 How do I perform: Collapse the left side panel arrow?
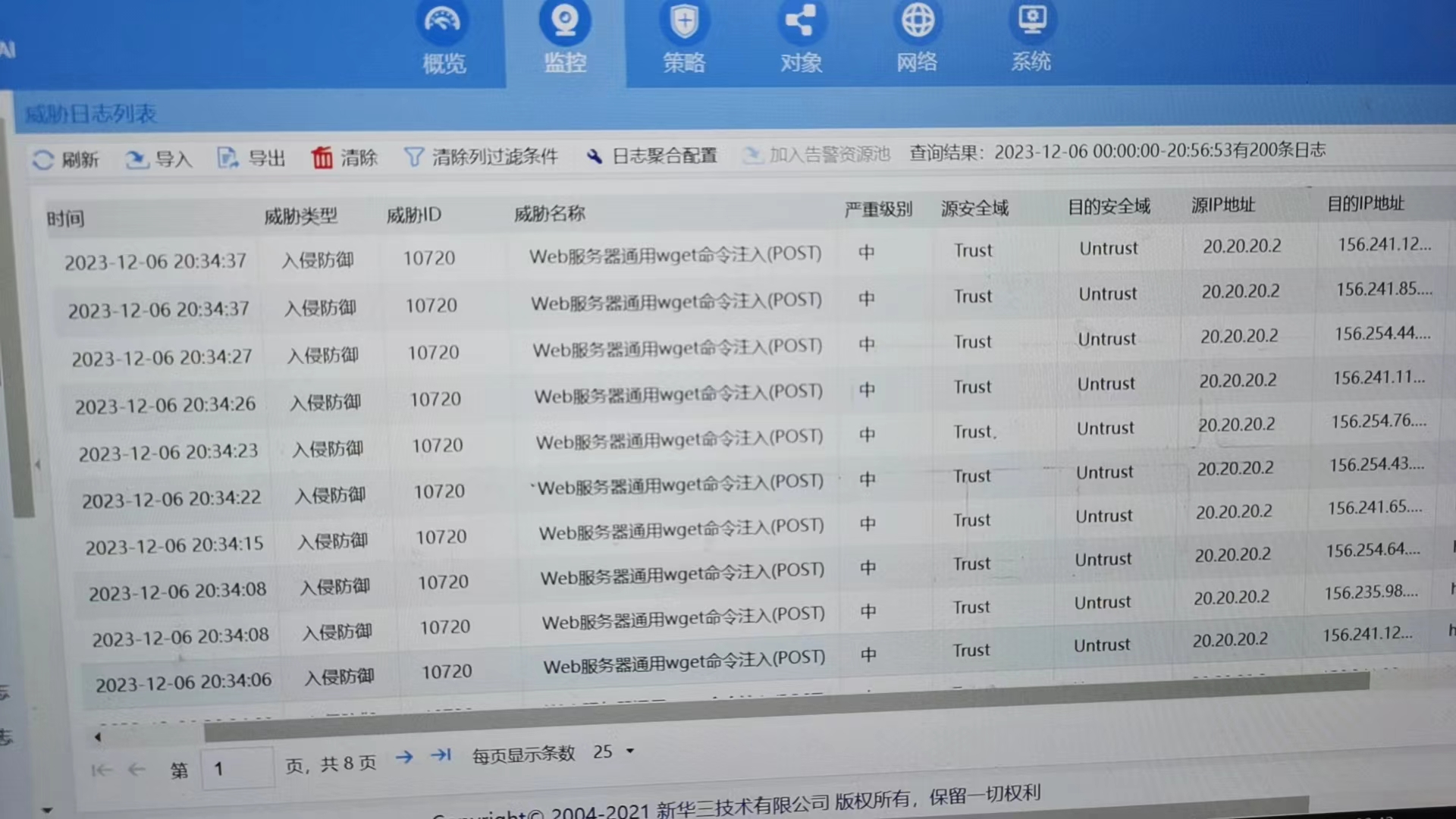[37, 464]
